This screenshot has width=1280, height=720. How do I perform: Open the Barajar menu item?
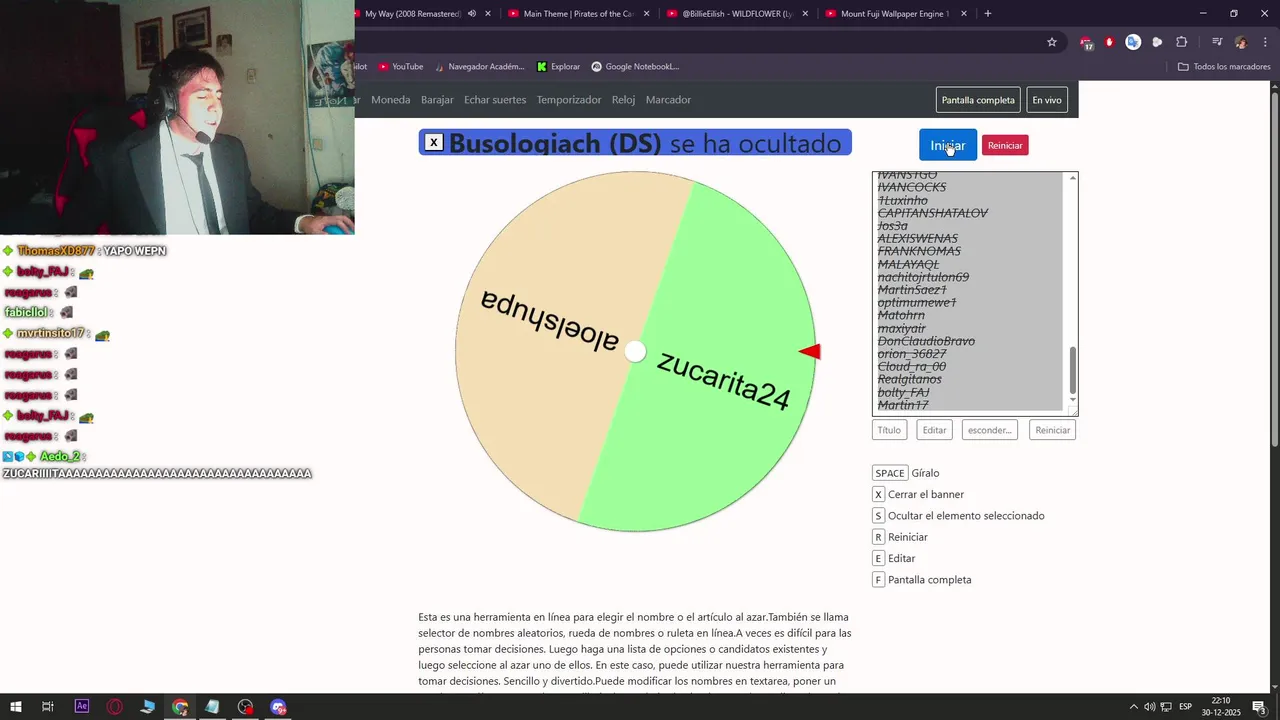click(437, 100)
